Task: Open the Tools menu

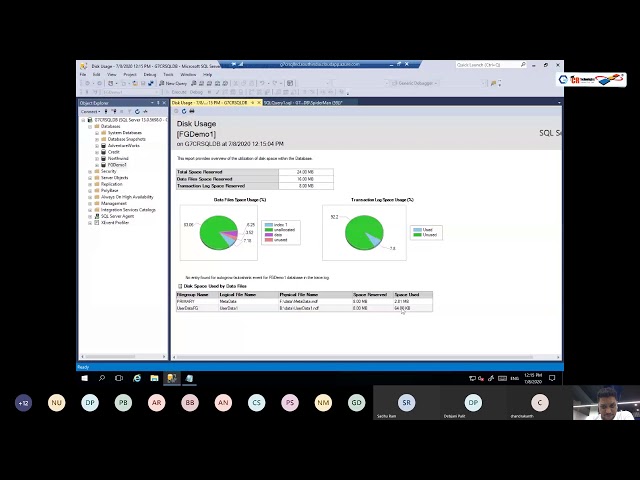Action: [x=168, y=75]
